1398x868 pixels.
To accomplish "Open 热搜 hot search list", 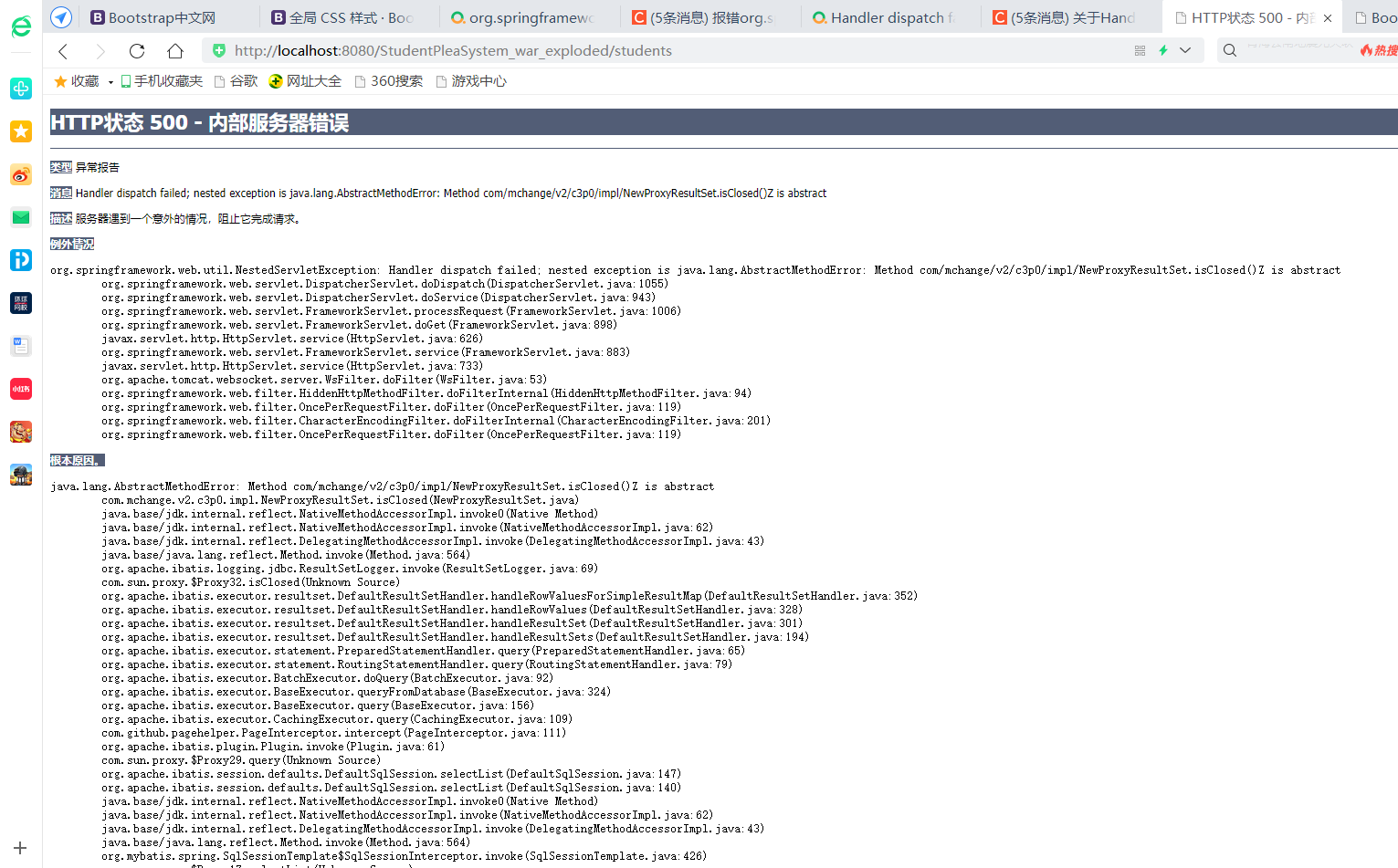I will (1378, 50).
